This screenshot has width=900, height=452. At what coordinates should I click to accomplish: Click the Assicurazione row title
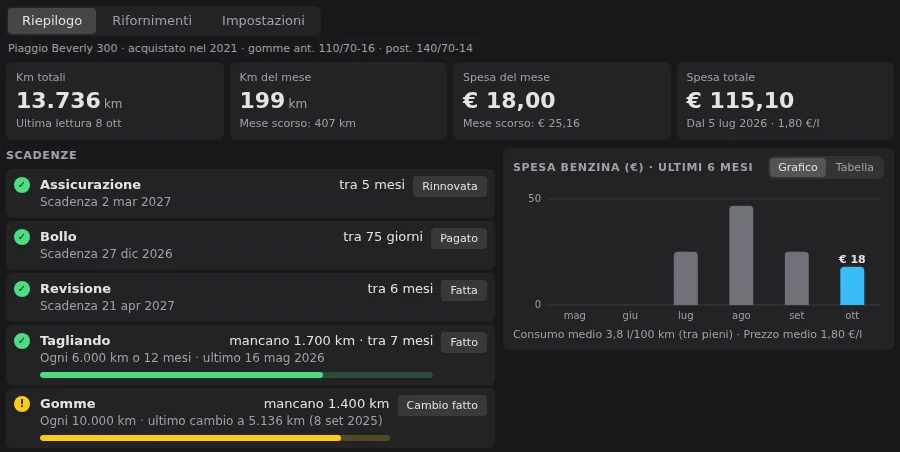[90, 184]
